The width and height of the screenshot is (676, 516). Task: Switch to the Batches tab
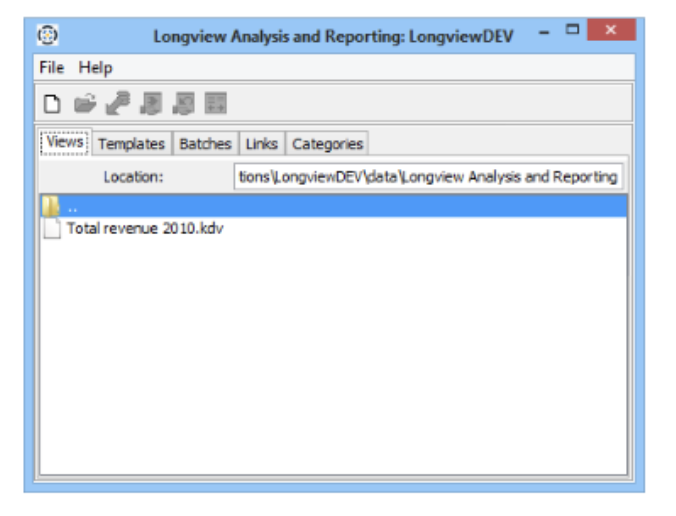[205, 144]
